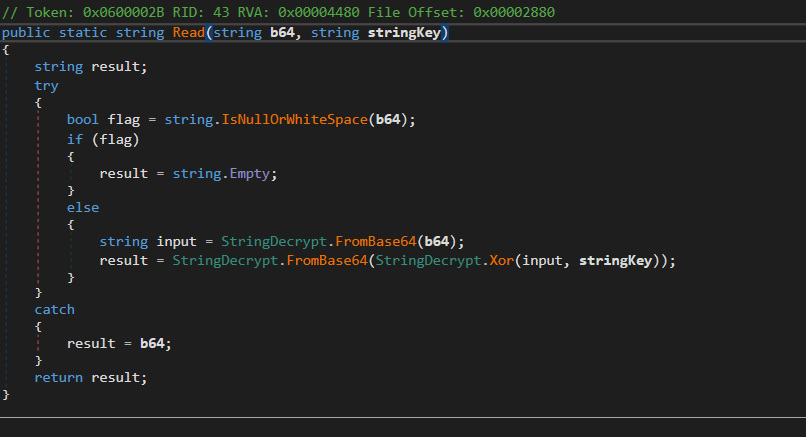Click the bool keyword
The width and height of the screenshot is (806, 437).
coord(83,120)
